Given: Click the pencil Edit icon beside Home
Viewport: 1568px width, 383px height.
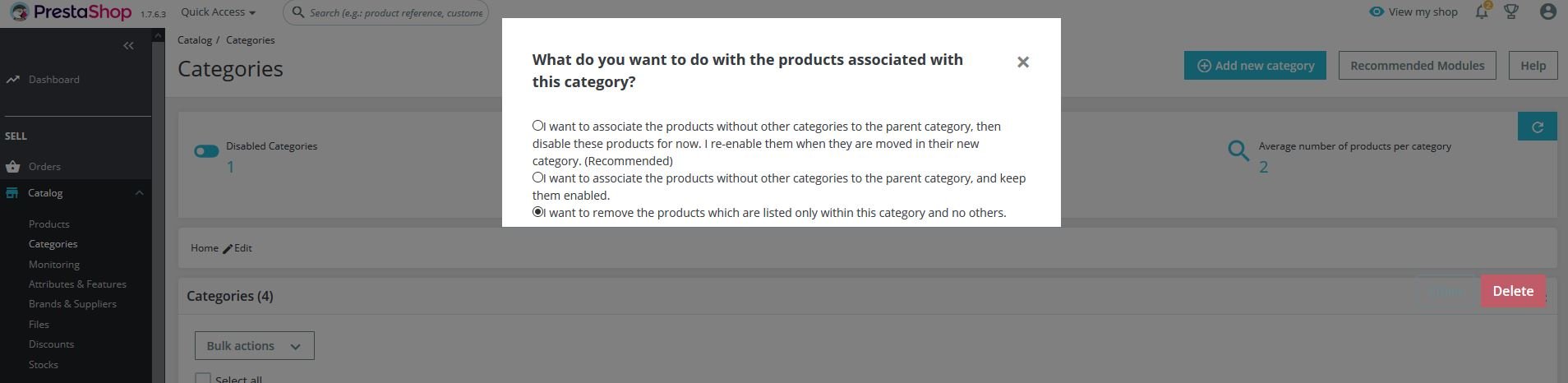Looking at the screenshot, I should pyautogui.click(x=228, y=248).
